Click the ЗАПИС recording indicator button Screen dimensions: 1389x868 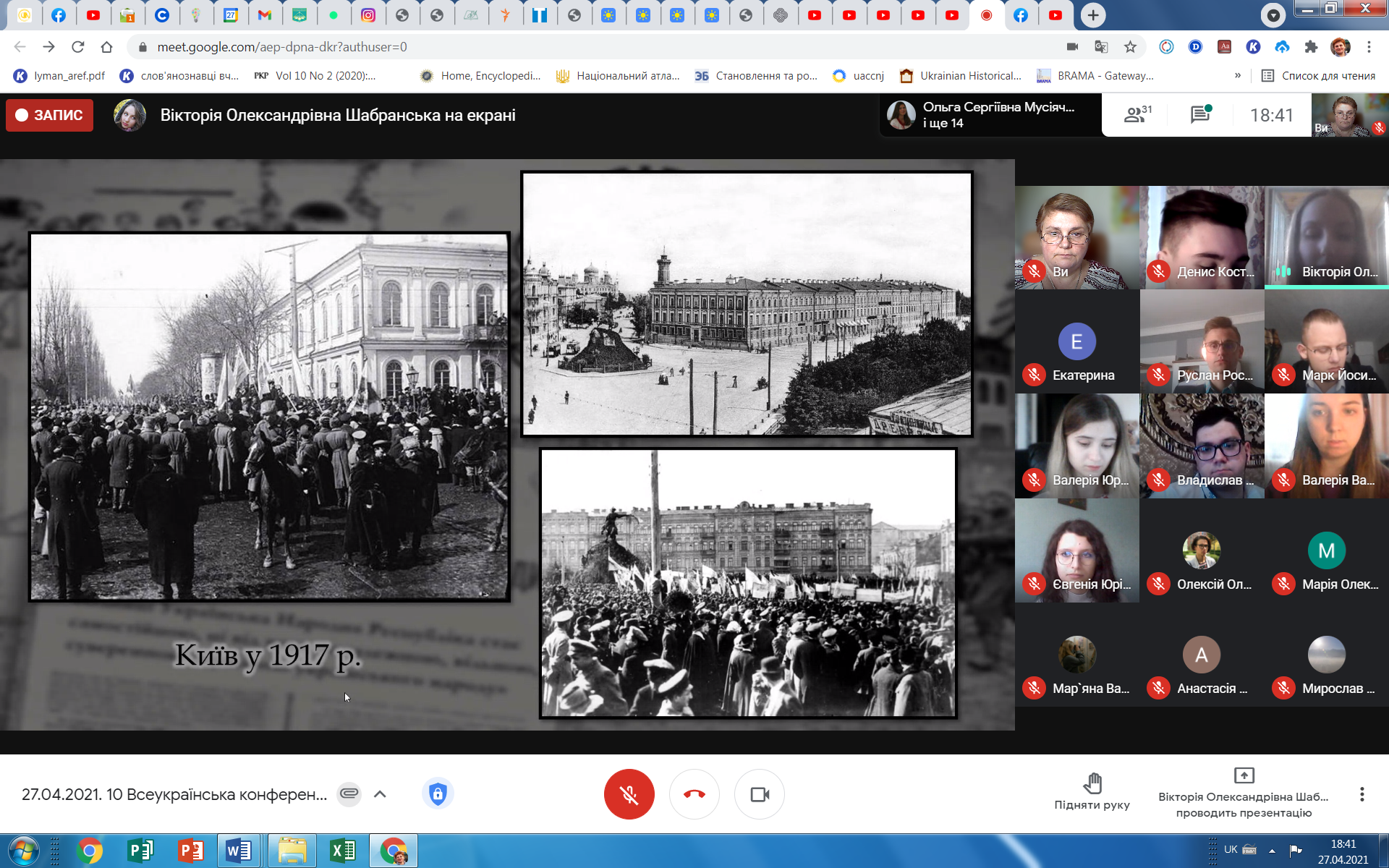[49, 115]
